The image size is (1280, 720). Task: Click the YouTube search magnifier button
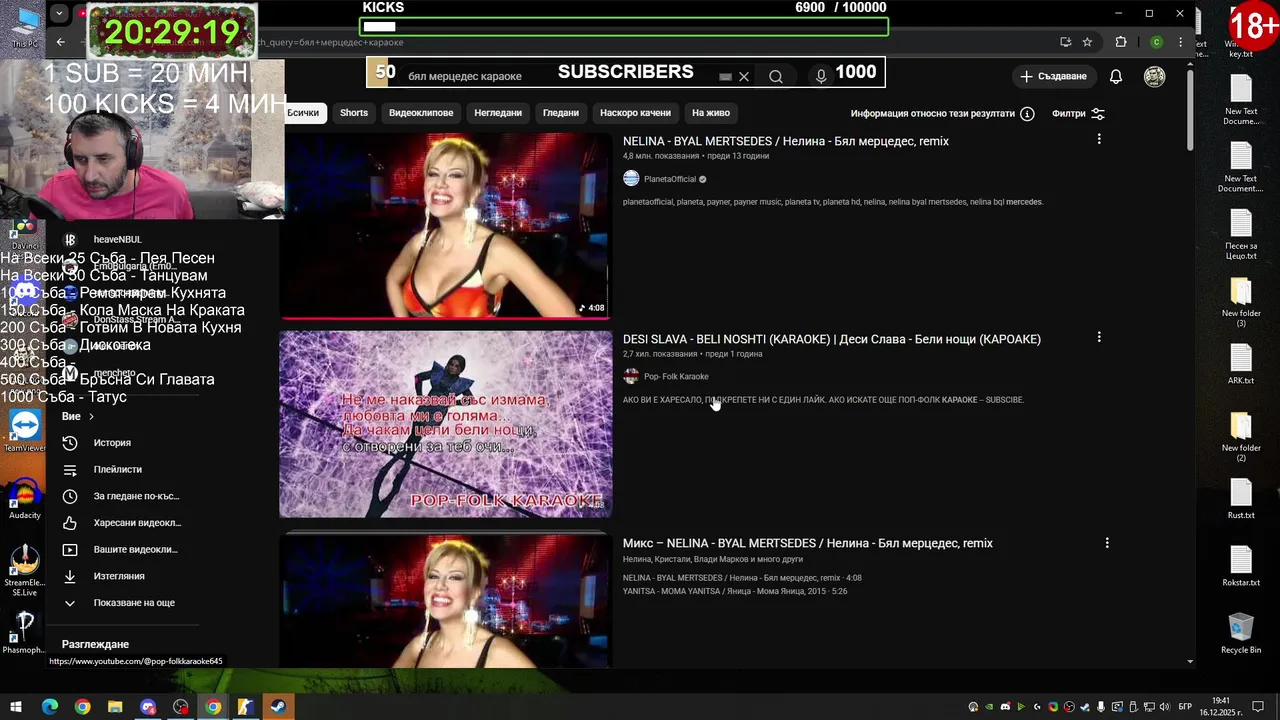776,76
